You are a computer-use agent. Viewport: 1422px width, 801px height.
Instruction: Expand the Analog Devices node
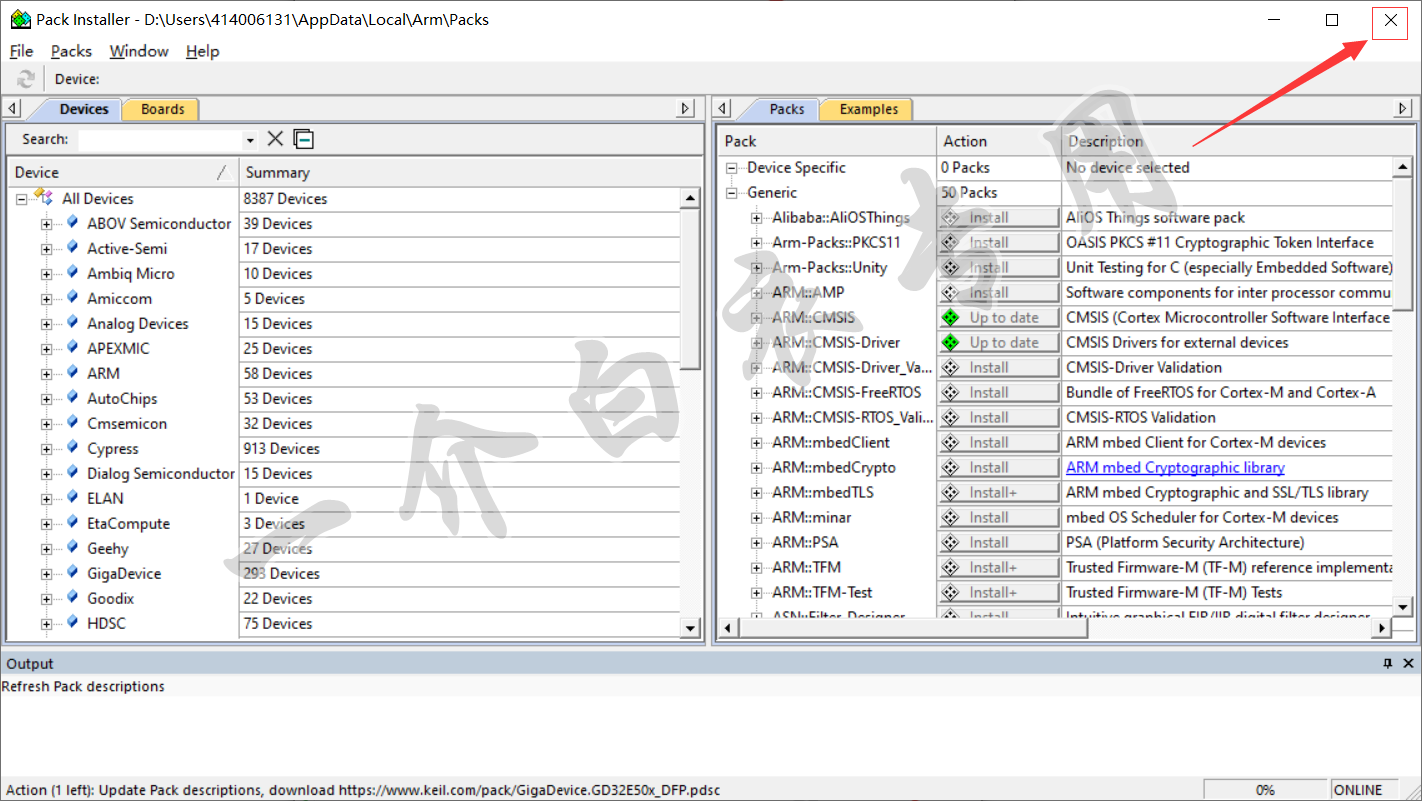pyautogui.click(x=46, y=324)
